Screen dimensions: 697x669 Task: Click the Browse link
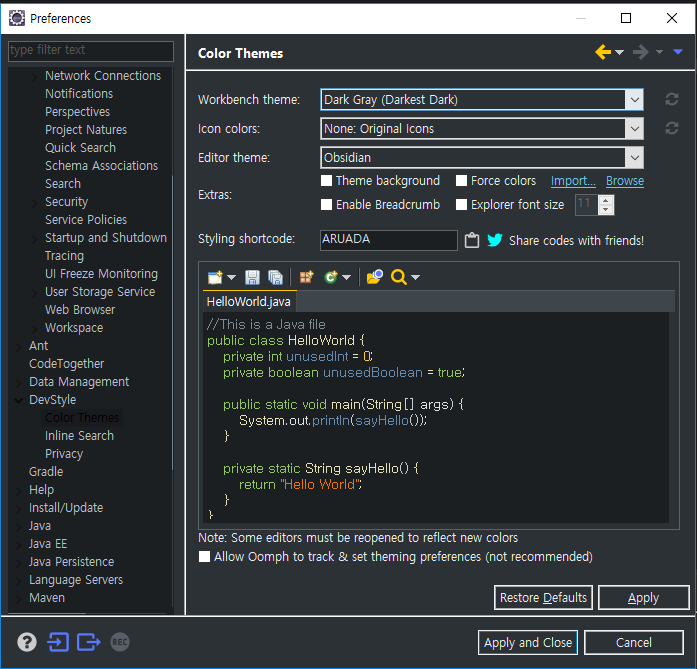click(x=625, y=181)
